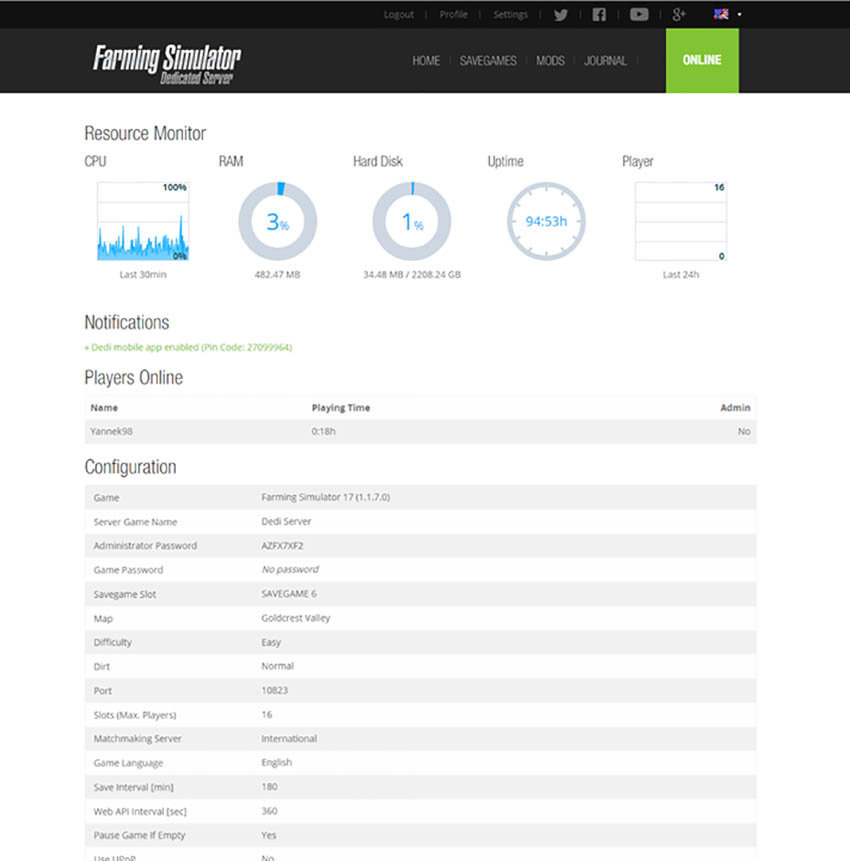The width and height of the screenshot is (850, 861).
Task: Click the 34.48 MB / 2208.24 GB text
Action: [x=412, y=275]
